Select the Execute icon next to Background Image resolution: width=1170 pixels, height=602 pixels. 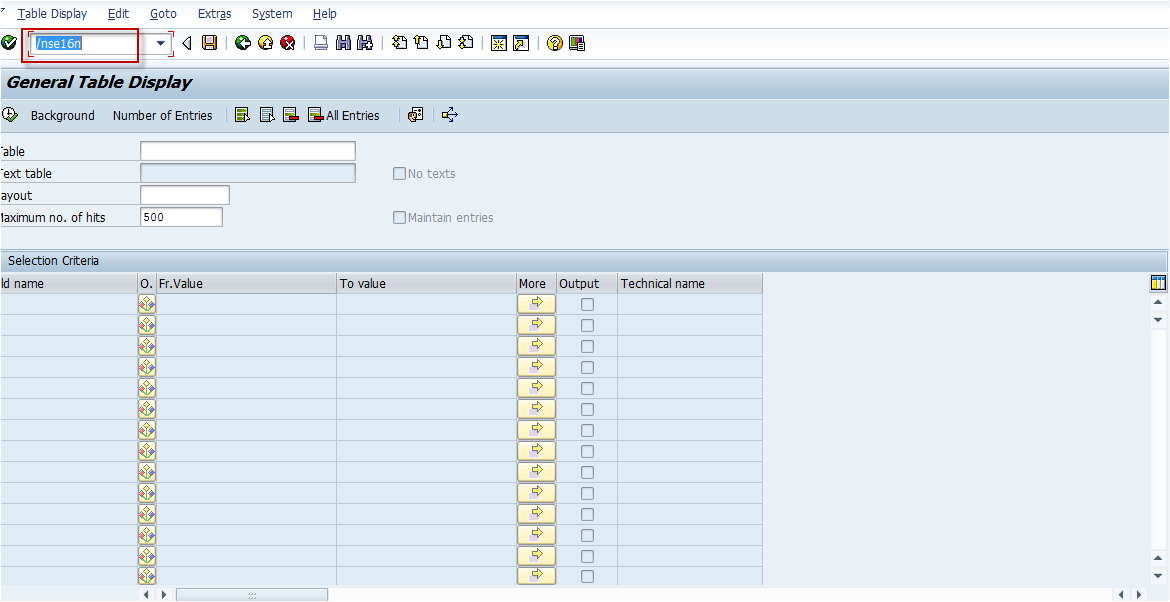pyautogui.click(x=10, y=115)
